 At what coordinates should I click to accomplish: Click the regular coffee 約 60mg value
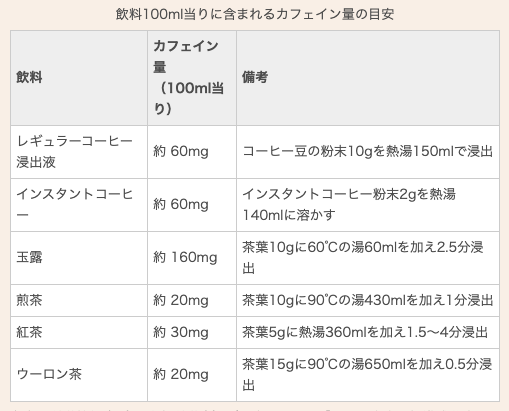click(181, 152)
